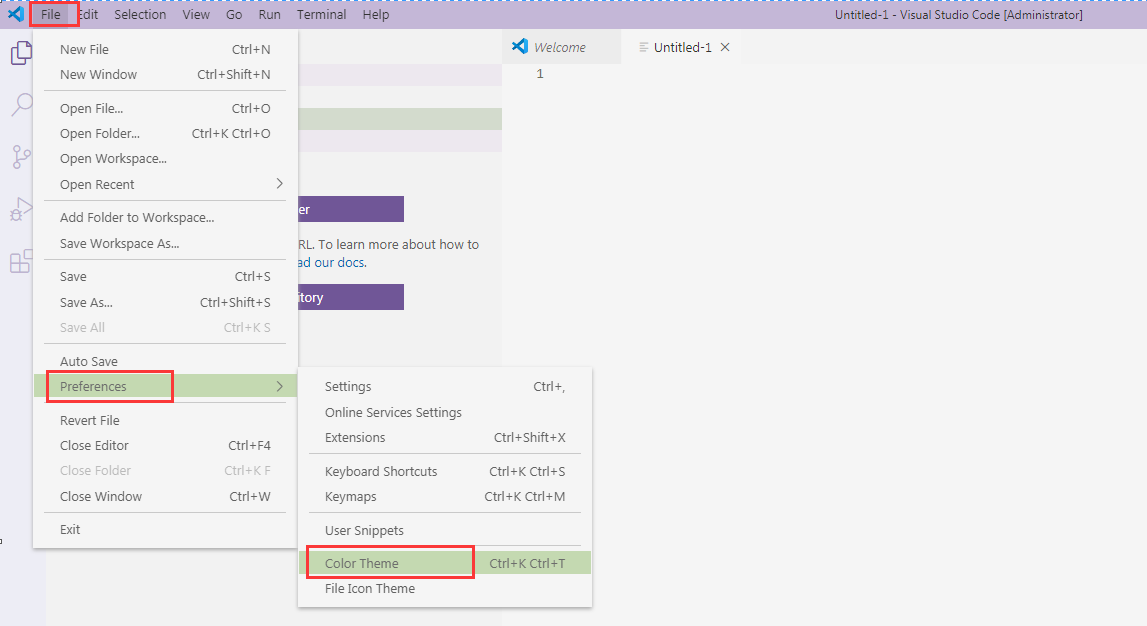
Task: Select Open Workspace... menu entry
Action: click(x=165, y=159)
